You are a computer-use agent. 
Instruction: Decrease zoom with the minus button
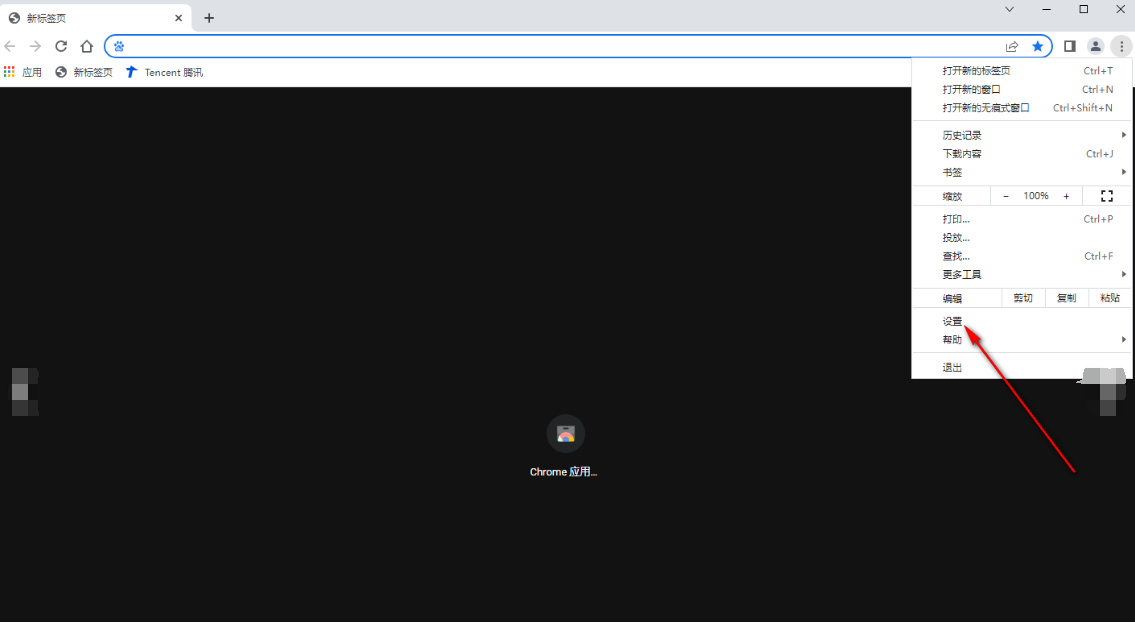[x=1006, y=196]
